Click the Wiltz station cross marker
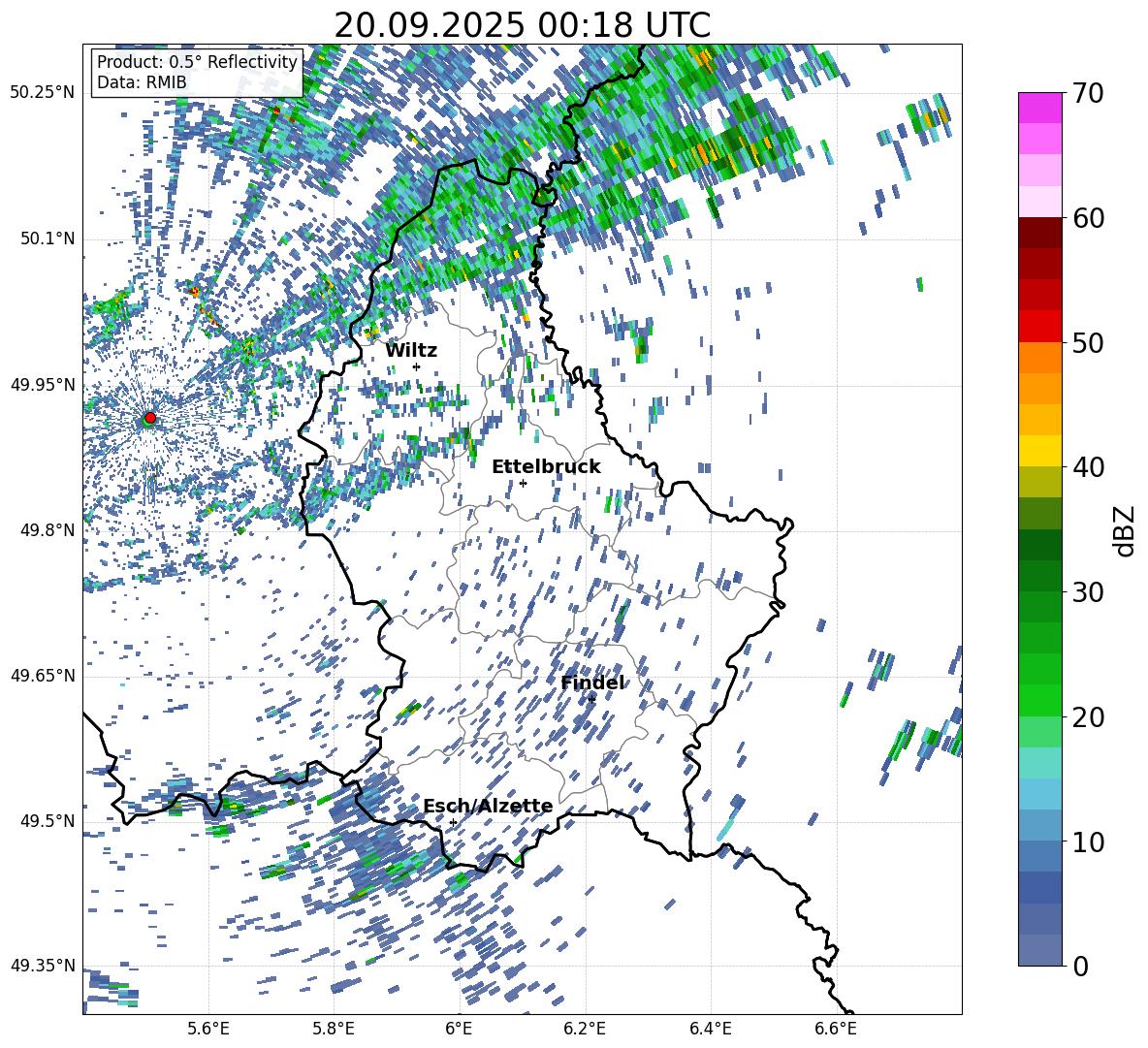This screenshot has width=1148, height=1048. click(x=417, y=366)
